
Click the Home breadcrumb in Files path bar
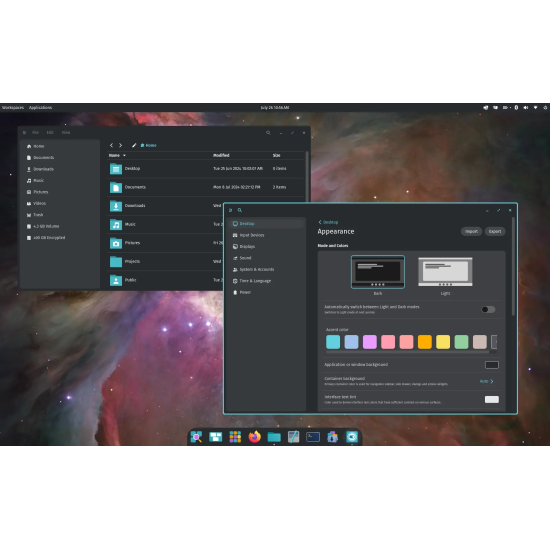(149, 145)
